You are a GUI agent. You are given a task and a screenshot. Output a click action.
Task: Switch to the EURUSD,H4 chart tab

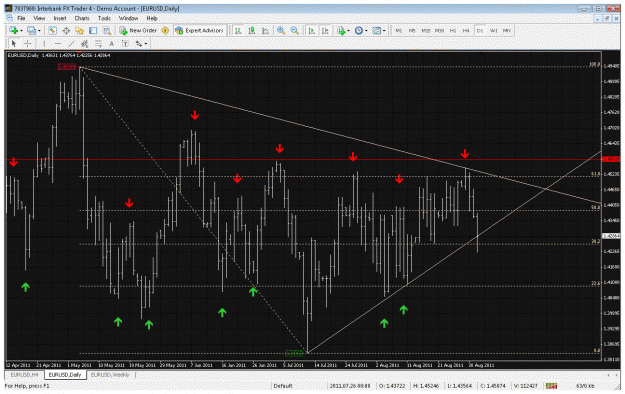click(x=25, y=375)
